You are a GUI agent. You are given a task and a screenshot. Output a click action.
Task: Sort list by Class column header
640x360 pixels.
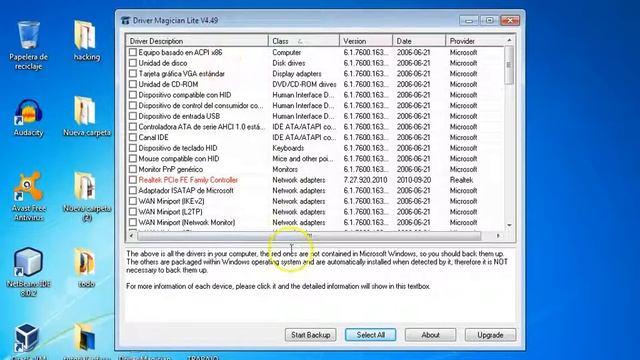pyautogui.click(x=304, y=41)
